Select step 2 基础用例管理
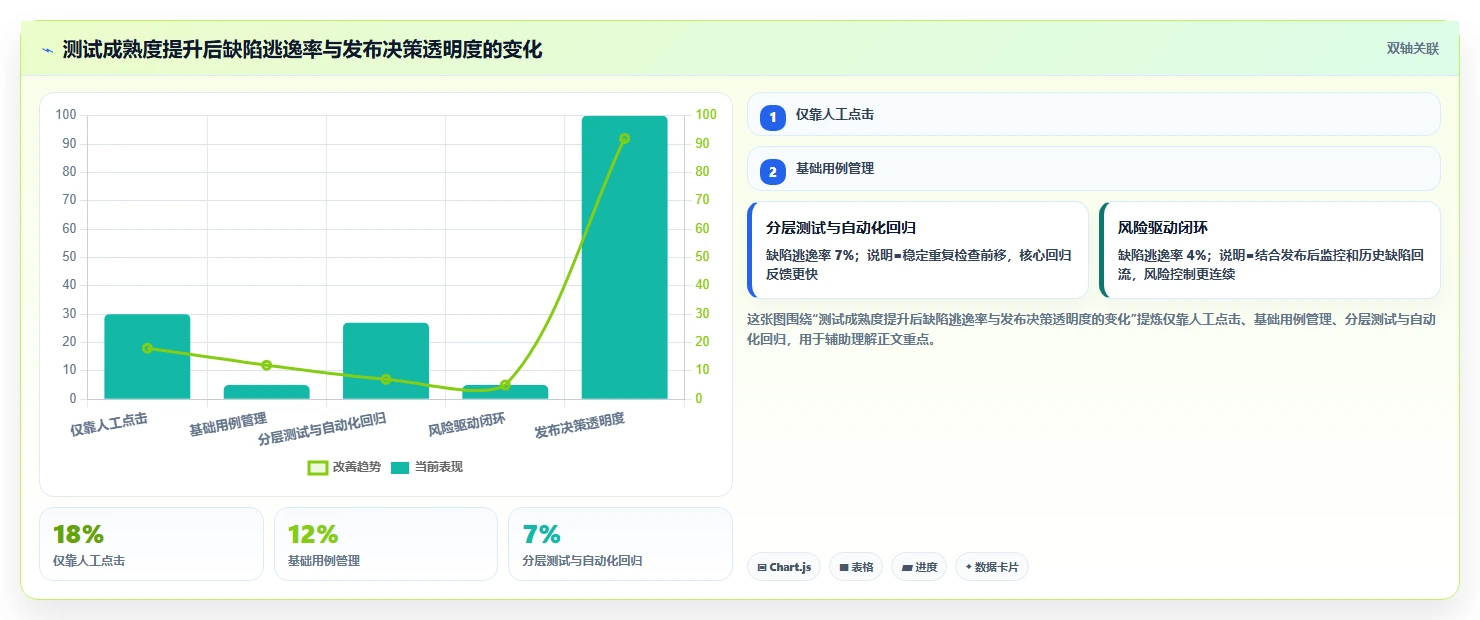 pos(1093,168)
